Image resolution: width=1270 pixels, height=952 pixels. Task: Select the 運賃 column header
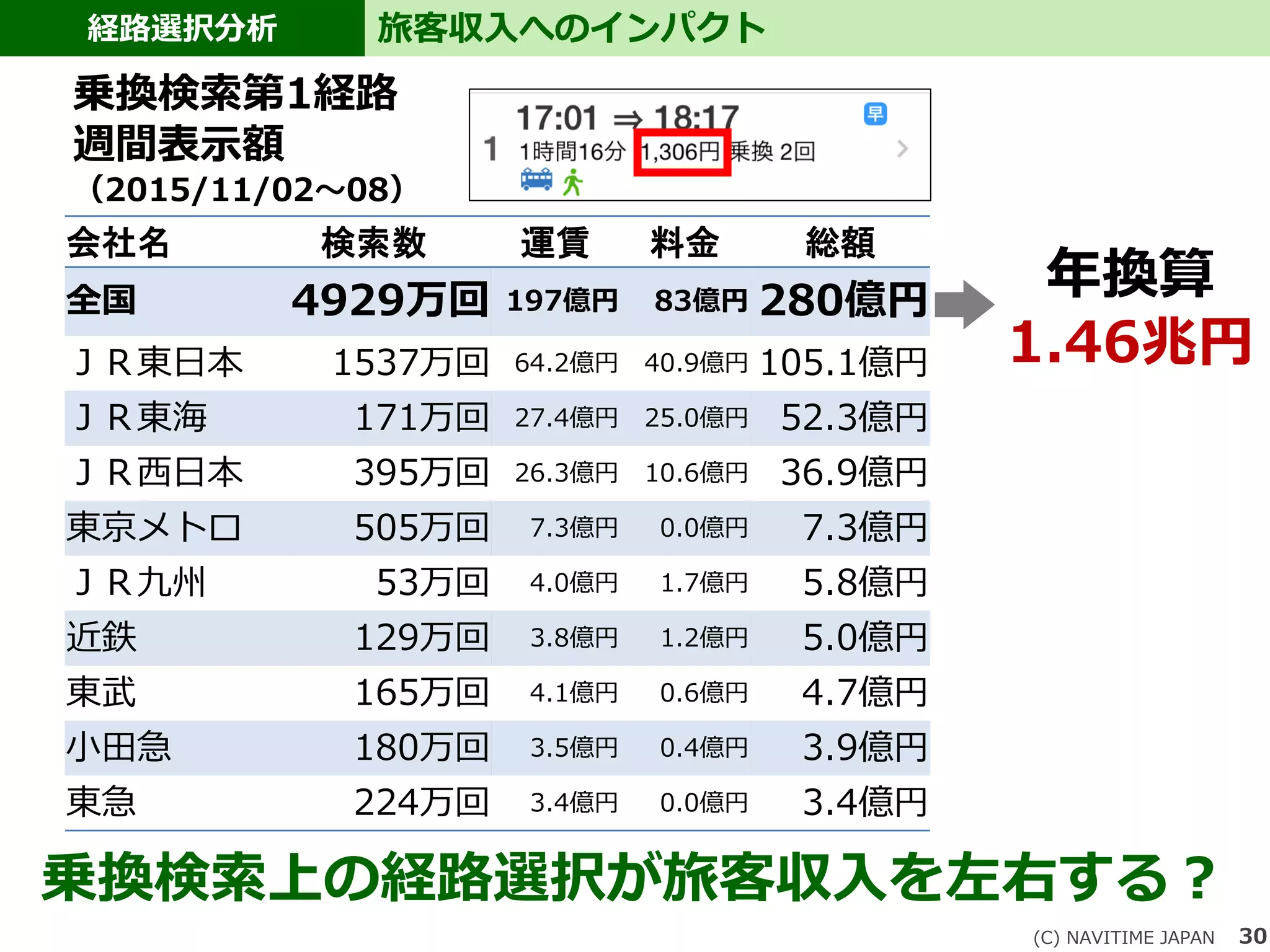pos(555,242)
